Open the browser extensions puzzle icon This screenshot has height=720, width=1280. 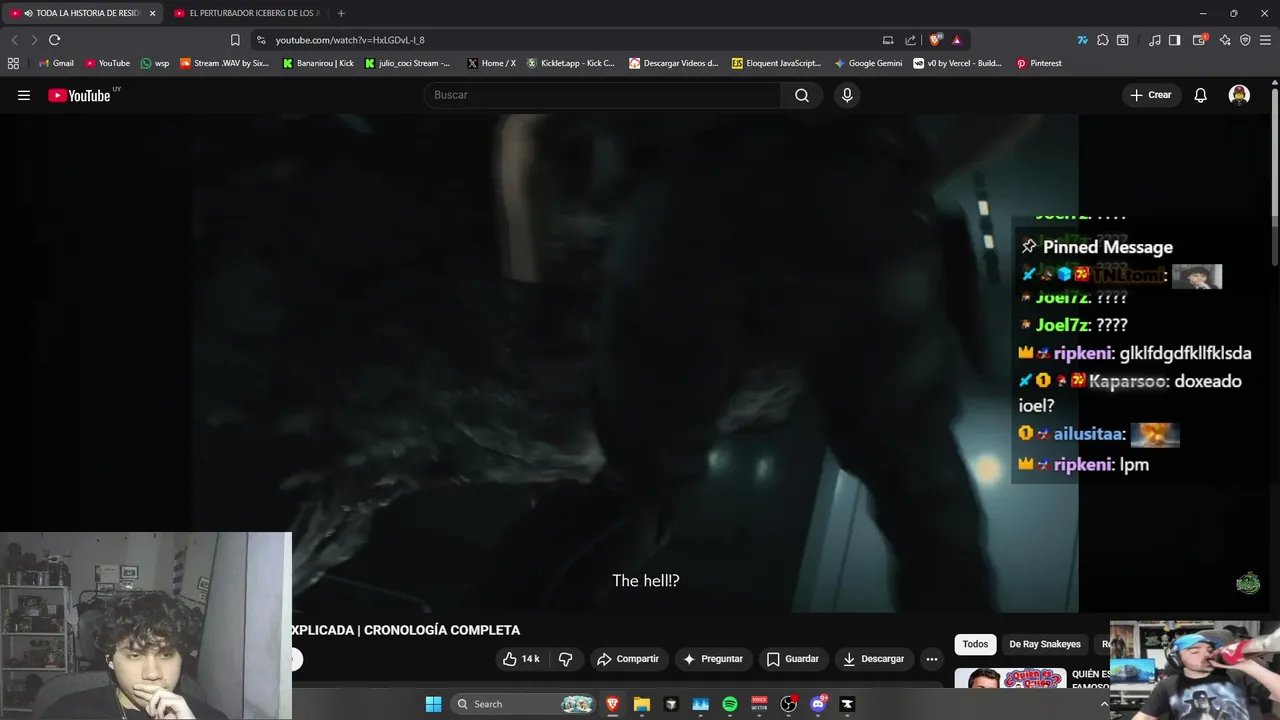pos(1102,40)
